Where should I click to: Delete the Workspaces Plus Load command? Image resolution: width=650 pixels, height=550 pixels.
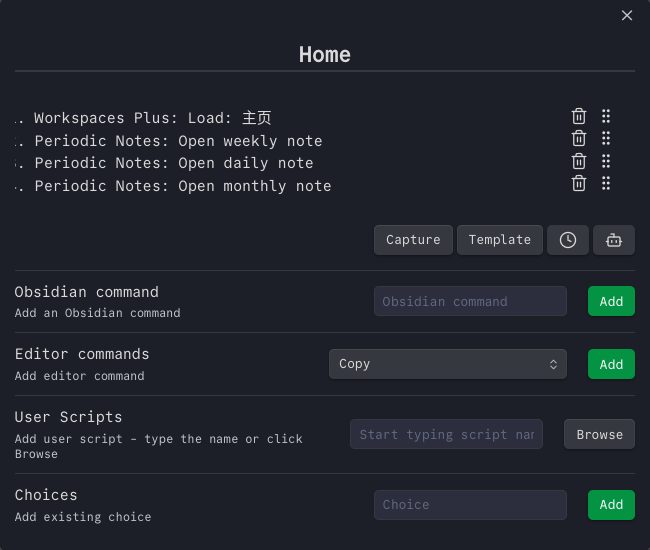578,116
